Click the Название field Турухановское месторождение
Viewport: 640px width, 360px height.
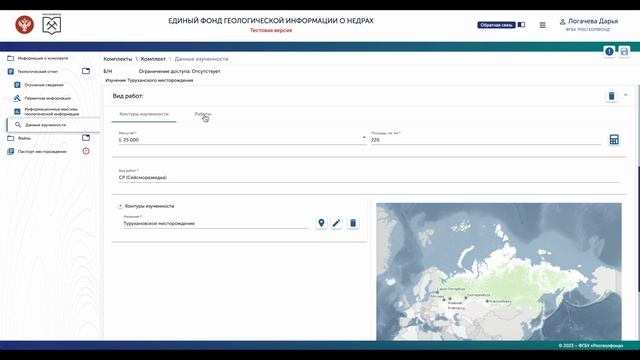215,223
